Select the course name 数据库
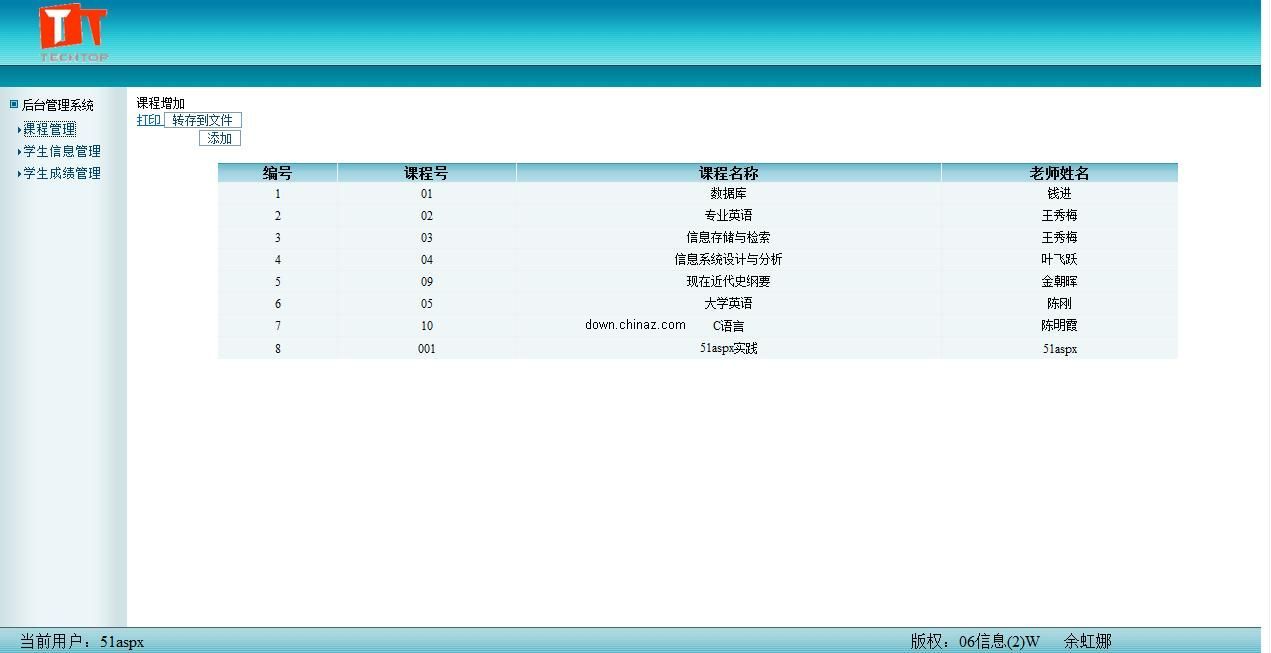This screenshot has height=653, width=1271. tap(729, 194)
